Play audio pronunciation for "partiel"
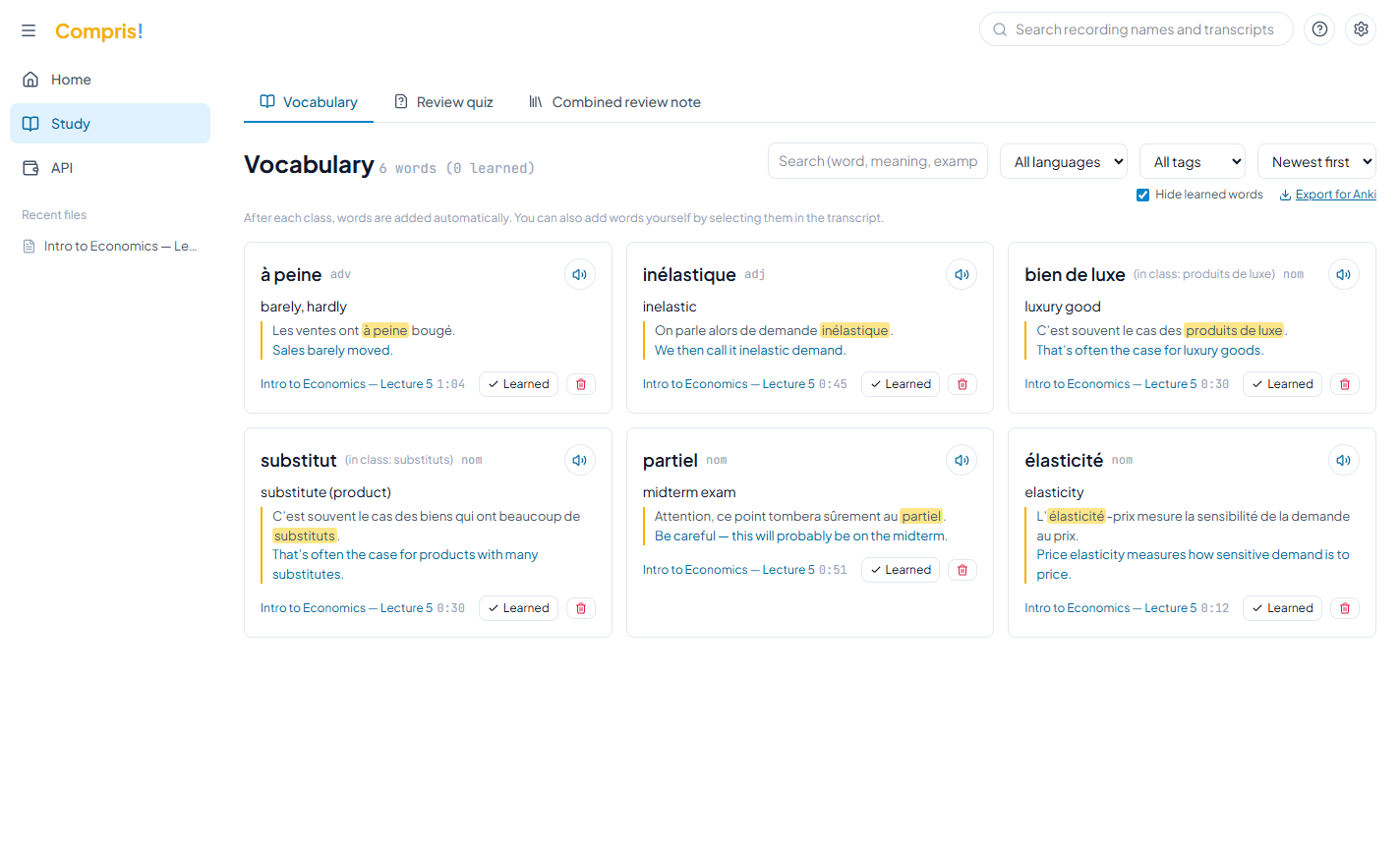The image size is (1400, 846). (962, 460)
